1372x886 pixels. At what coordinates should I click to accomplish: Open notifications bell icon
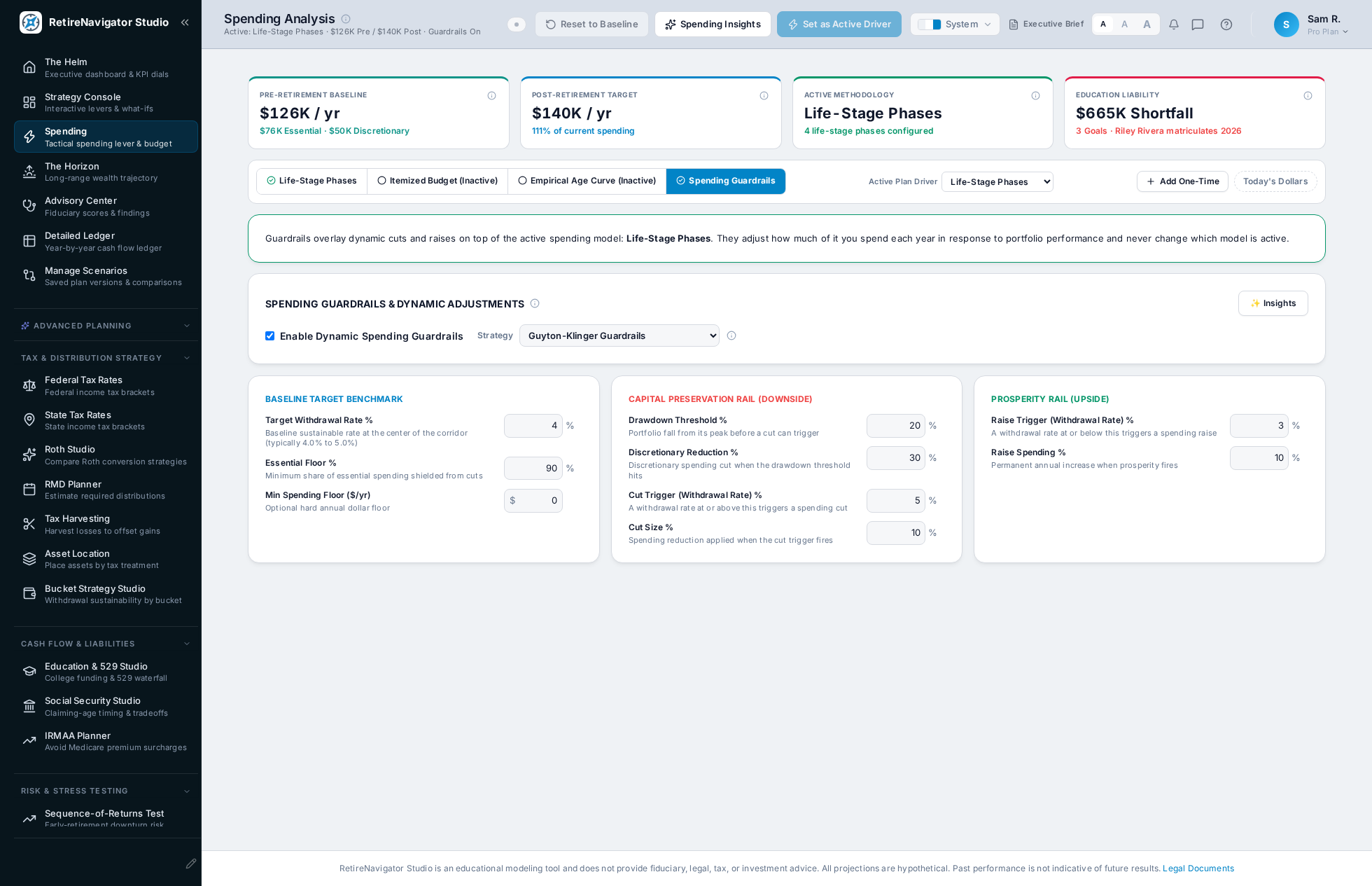[1174, 25]
